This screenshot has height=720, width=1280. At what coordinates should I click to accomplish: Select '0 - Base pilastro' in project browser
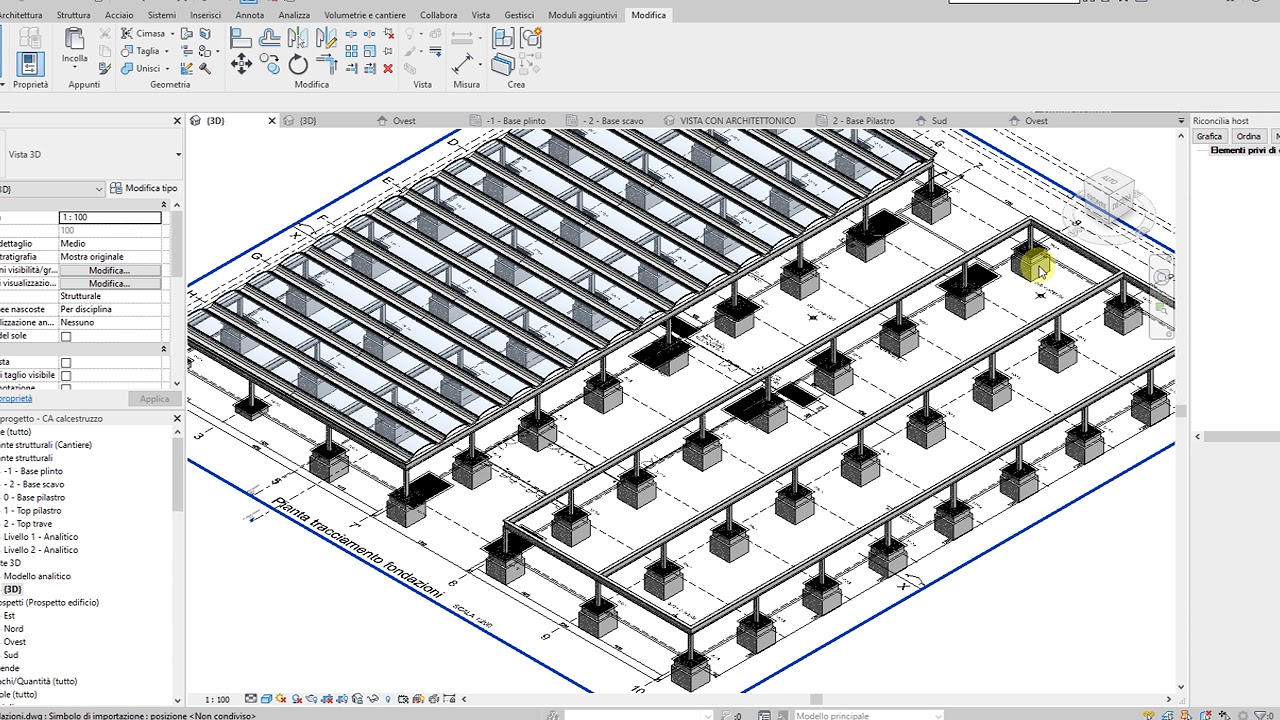(x=34, y=497)
